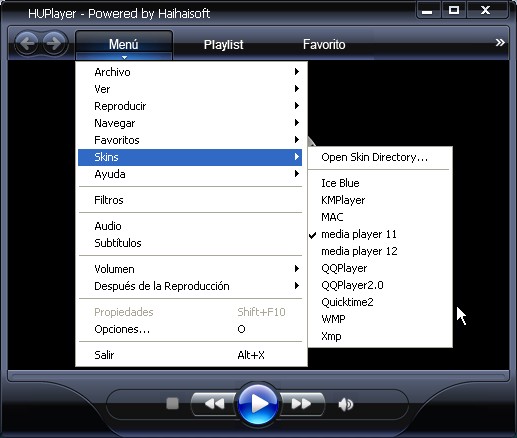The image size is (517, 438).
Task: Select Salir to exit the player
Action: (190, 355)
